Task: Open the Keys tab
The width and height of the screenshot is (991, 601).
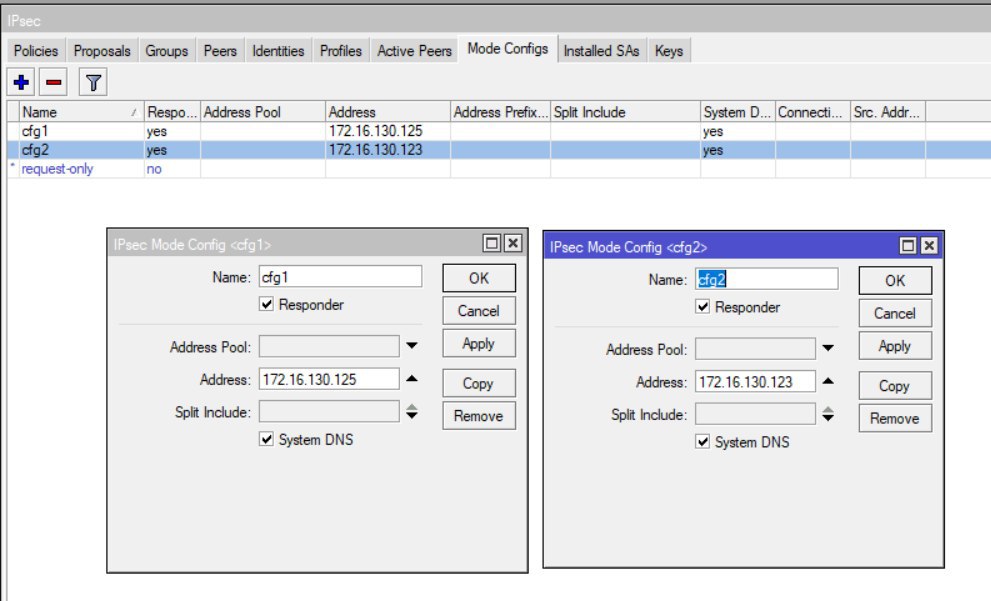Action: pos(669,51)
